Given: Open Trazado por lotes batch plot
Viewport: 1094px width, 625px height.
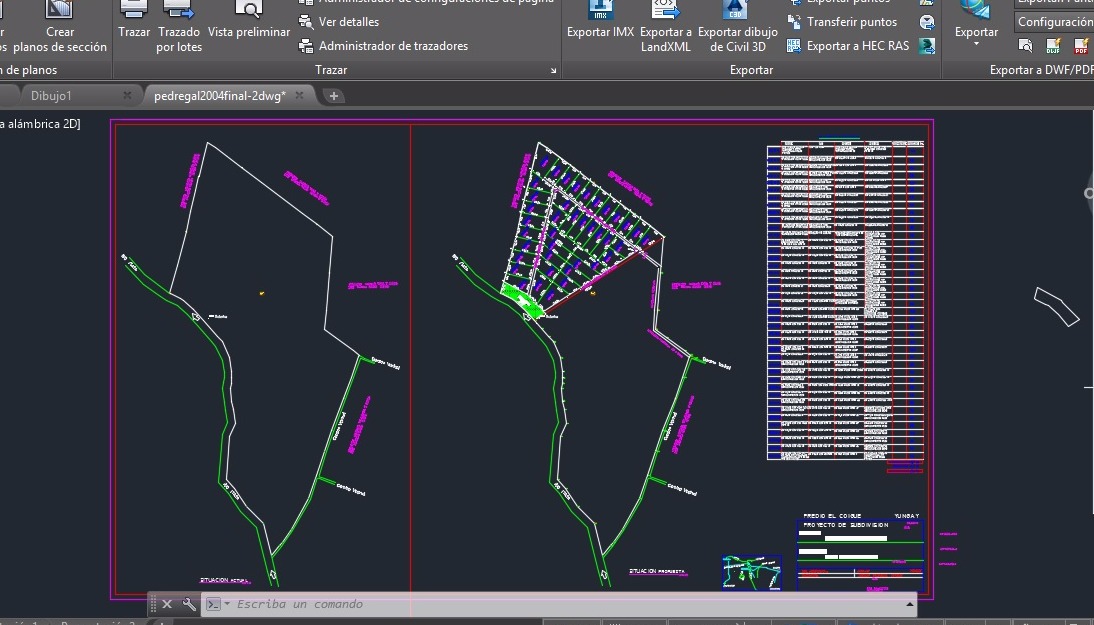Looking at the screenshot, I should pos(179,27).
